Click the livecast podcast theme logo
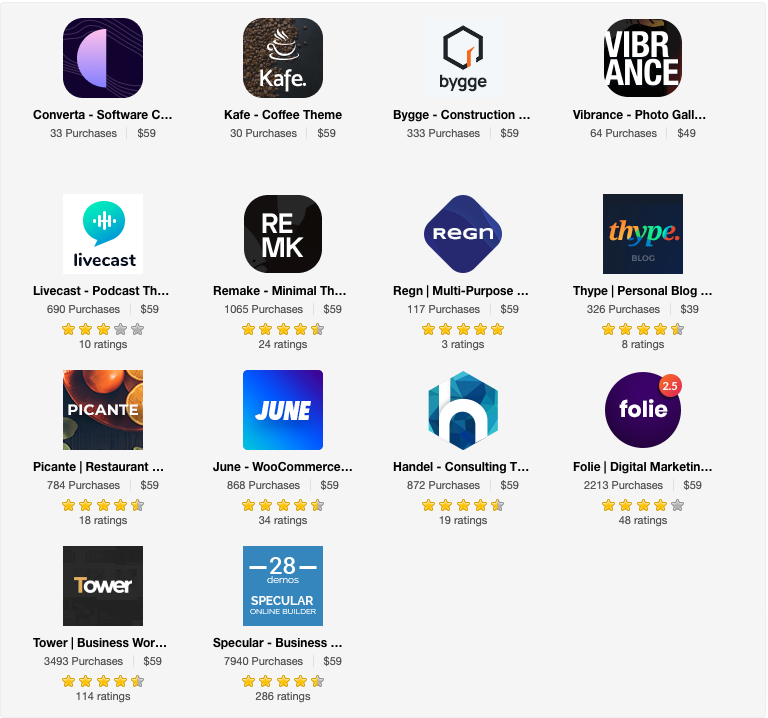The height and width of the screenshot is (718, 768). (x=103, y=234)
